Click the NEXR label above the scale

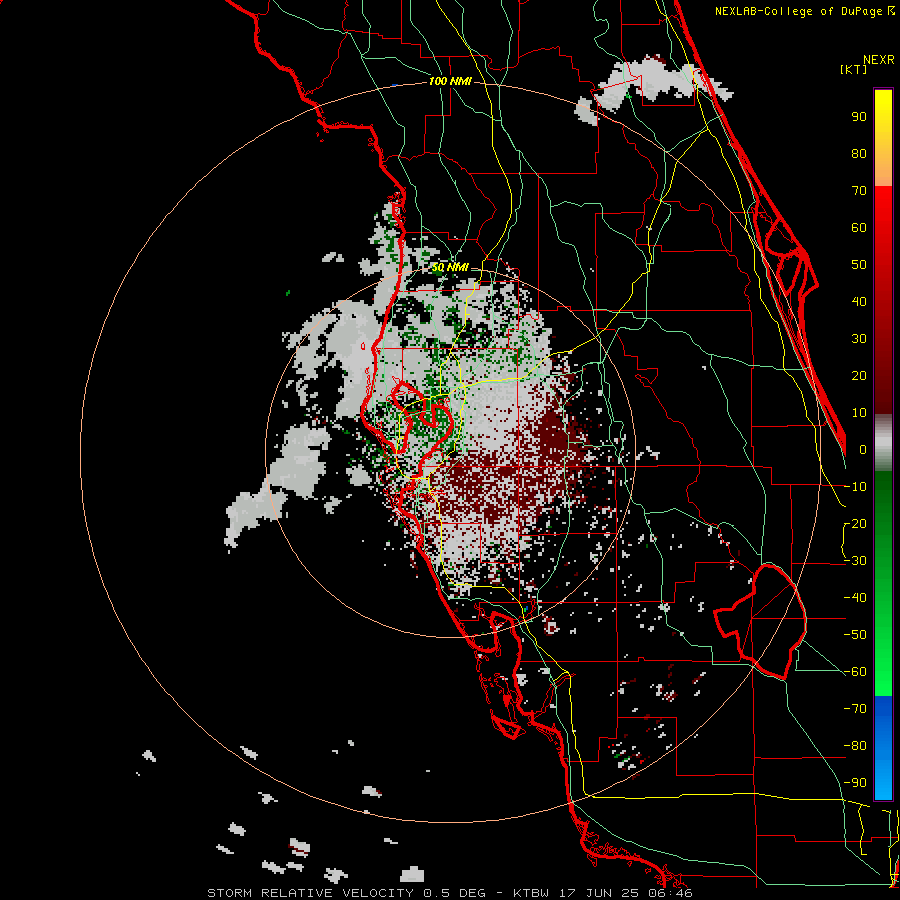879,60
